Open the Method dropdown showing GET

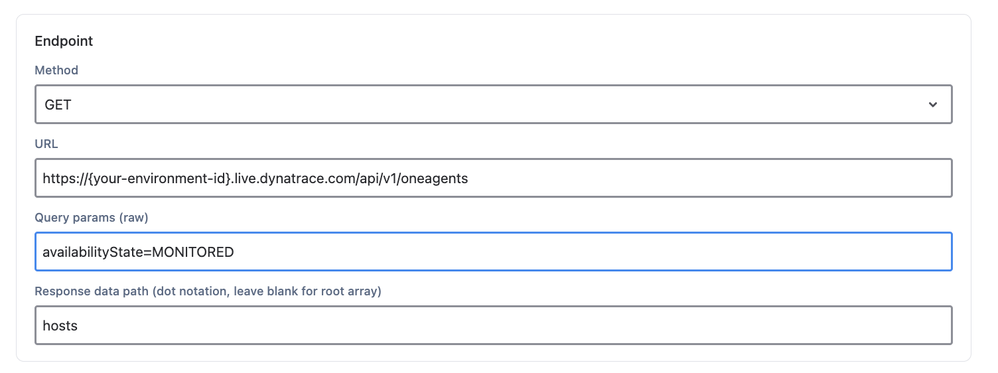pos(493,104)
